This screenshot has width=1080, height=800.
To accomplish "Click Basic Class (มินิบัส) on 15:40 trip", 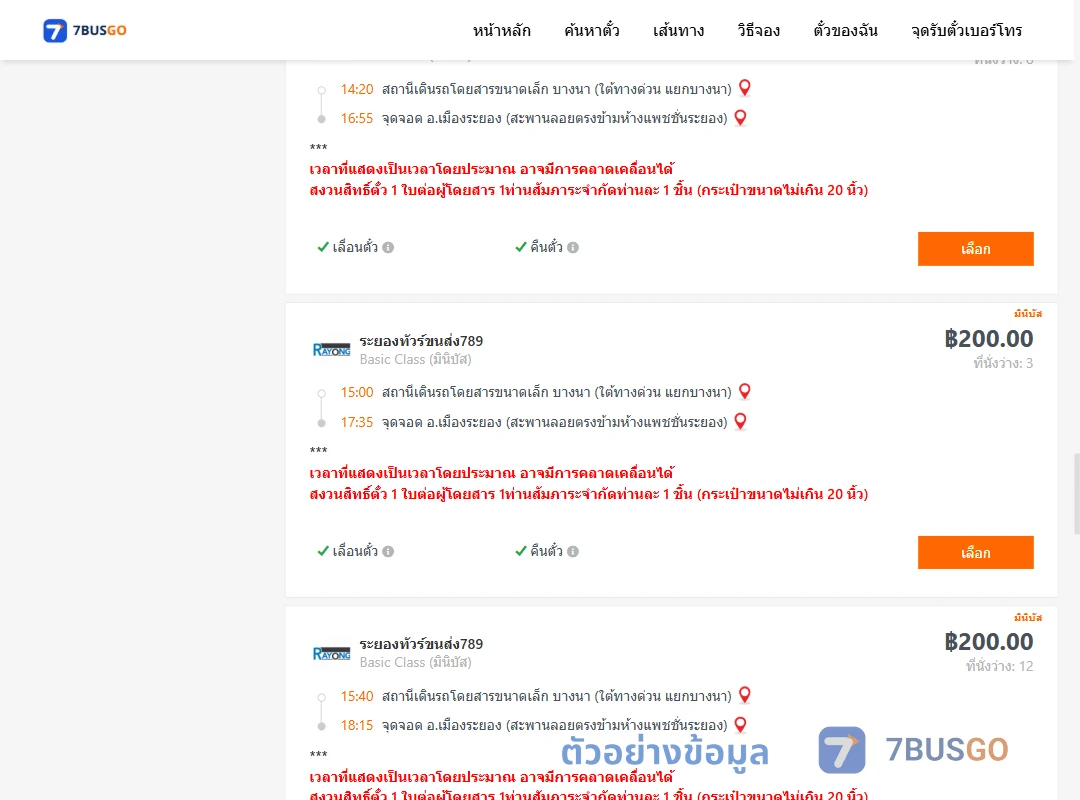I will [415, 662].
